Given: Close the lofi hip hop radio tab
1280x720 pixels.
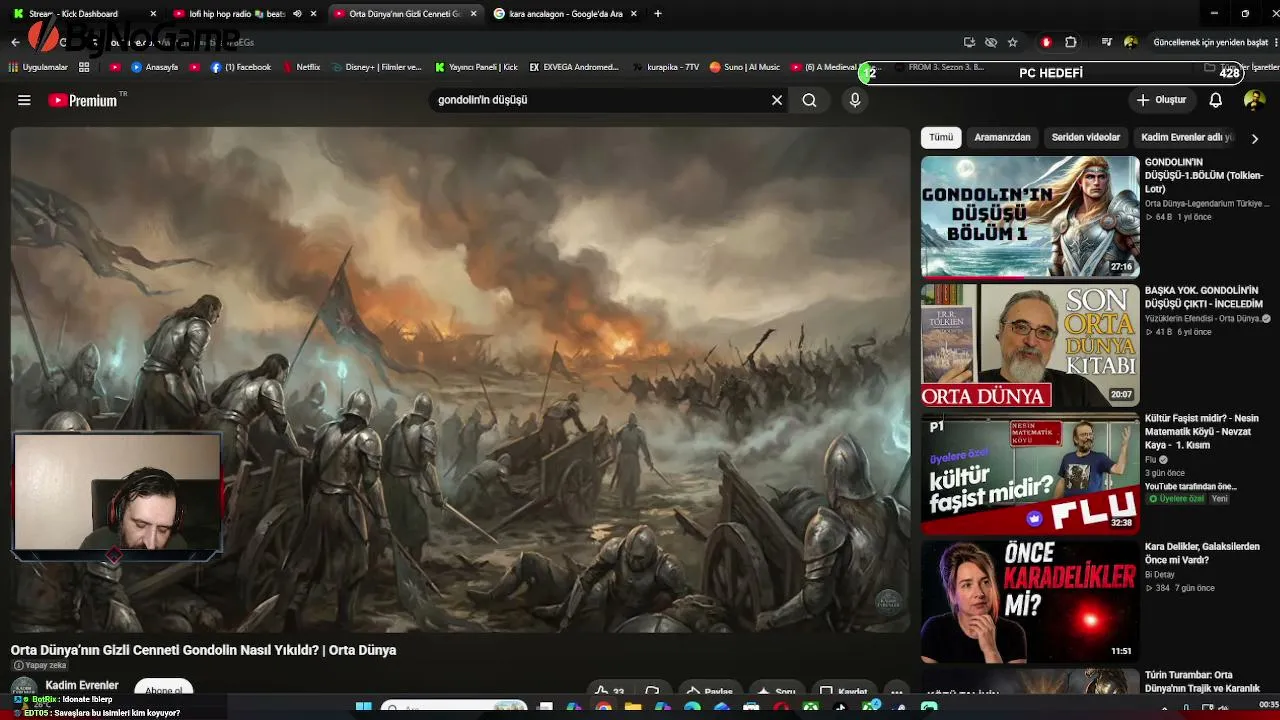Looking at the screenshot, I should pyautogui.click(x=314, y=14).
